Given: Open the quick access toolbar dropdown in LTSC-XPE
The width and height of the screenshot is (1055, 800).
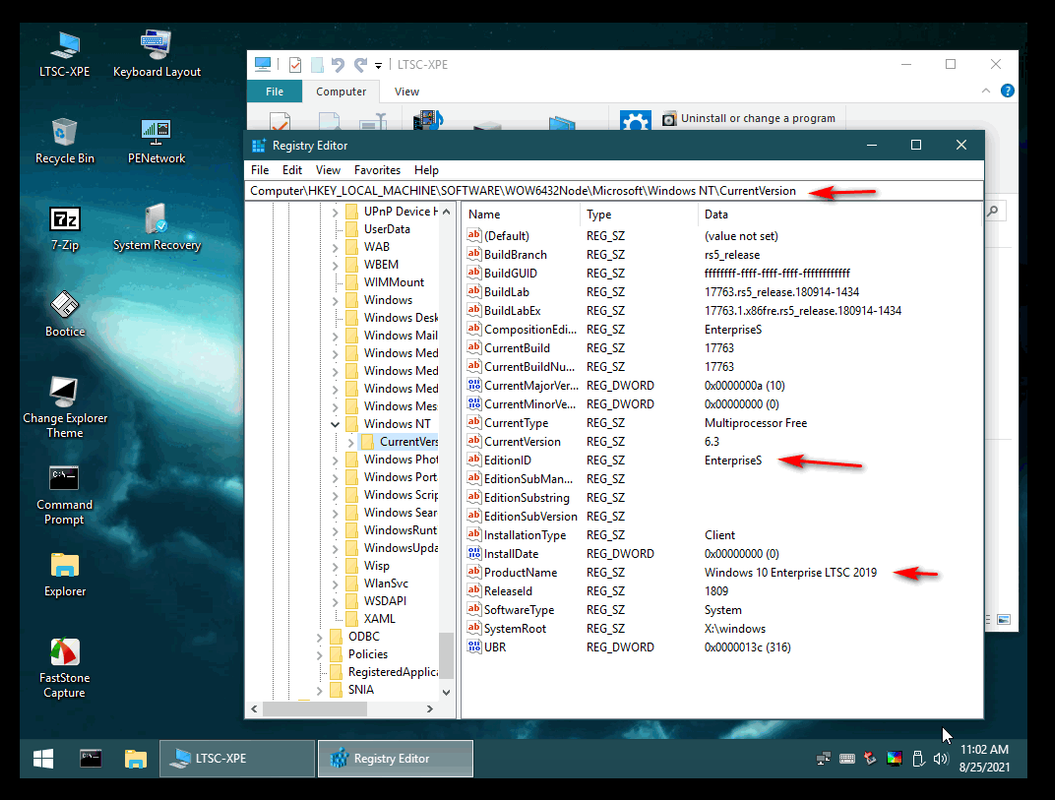Looking at the screenshot, I should tap(379, 65).
